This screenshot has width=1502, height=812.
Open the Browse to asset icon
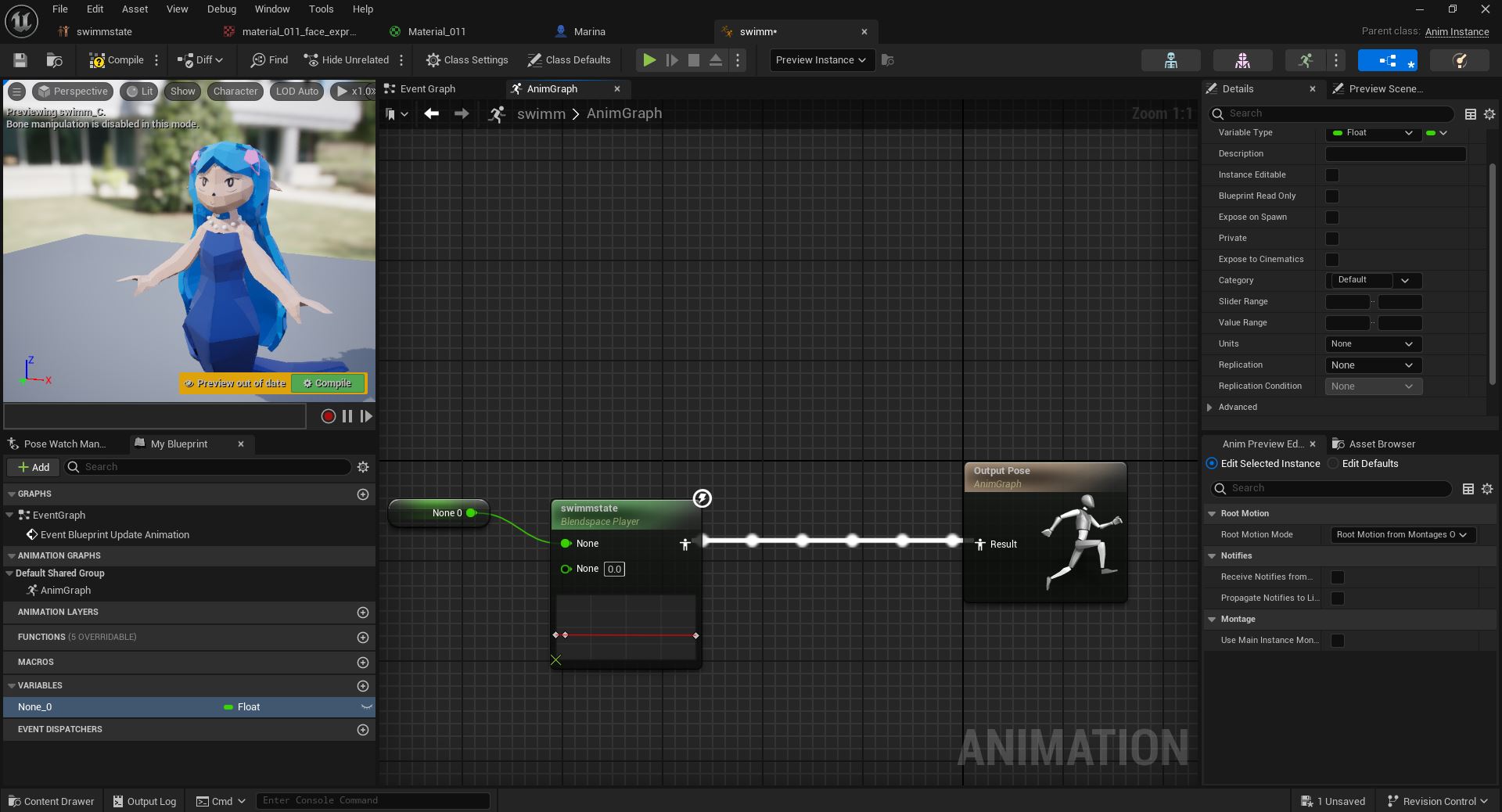55,60
